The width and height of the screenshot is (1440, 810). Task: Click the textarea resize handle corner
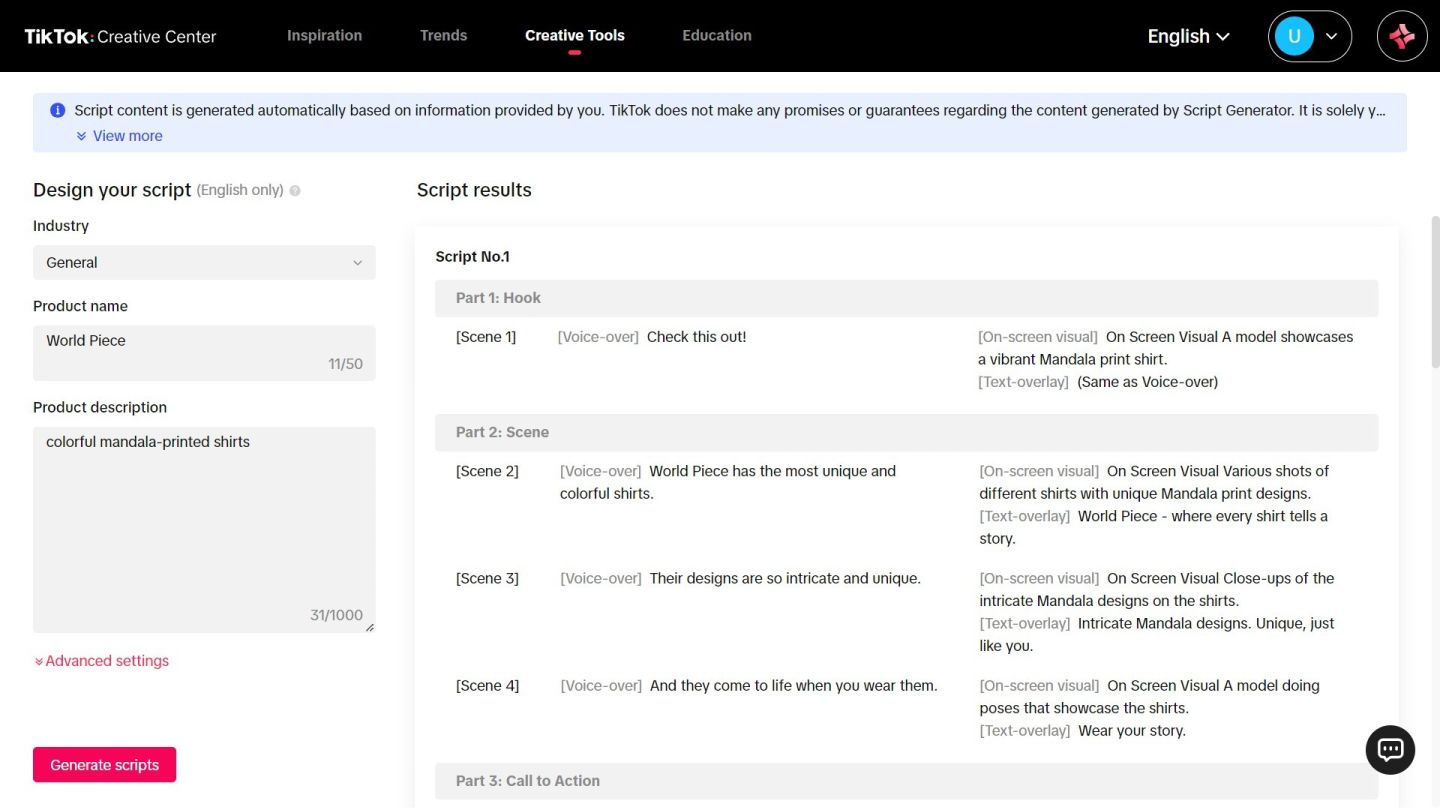click(x=369, y=627)
